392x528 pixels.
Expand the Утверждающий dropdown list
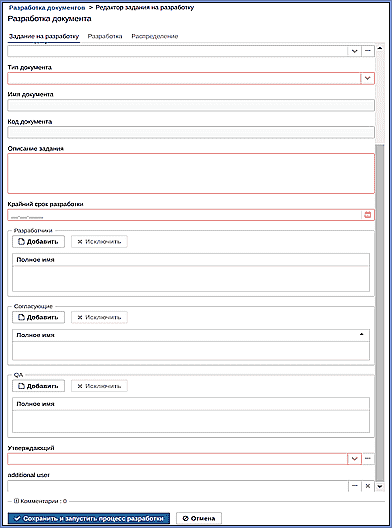click(354, 459)
